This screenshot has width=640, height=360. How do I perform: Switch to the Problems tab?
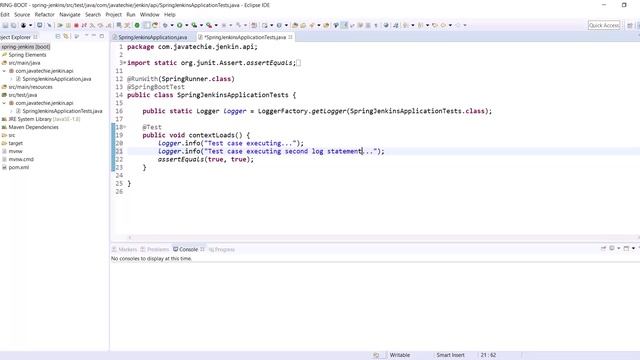[154, 249]
